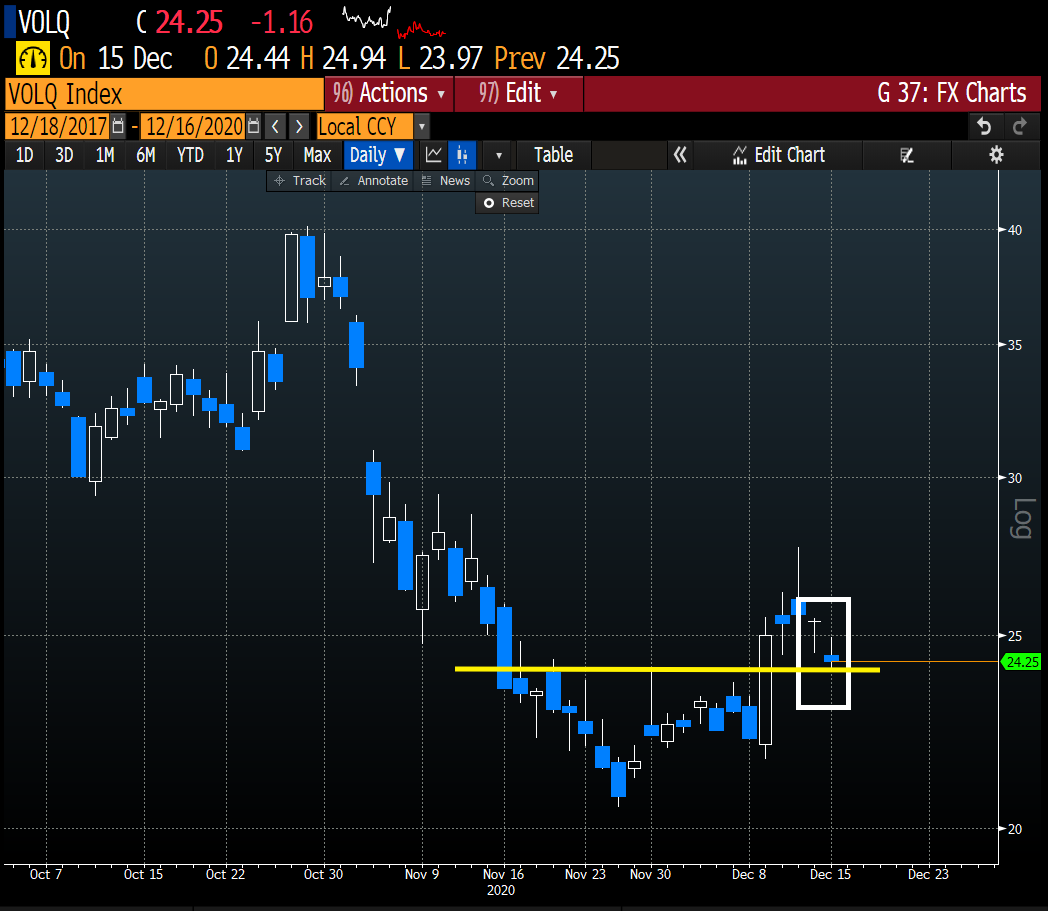Select the 1M time range tab
The height and width of the screenshot is (911, 1048).
pos(105,155)
